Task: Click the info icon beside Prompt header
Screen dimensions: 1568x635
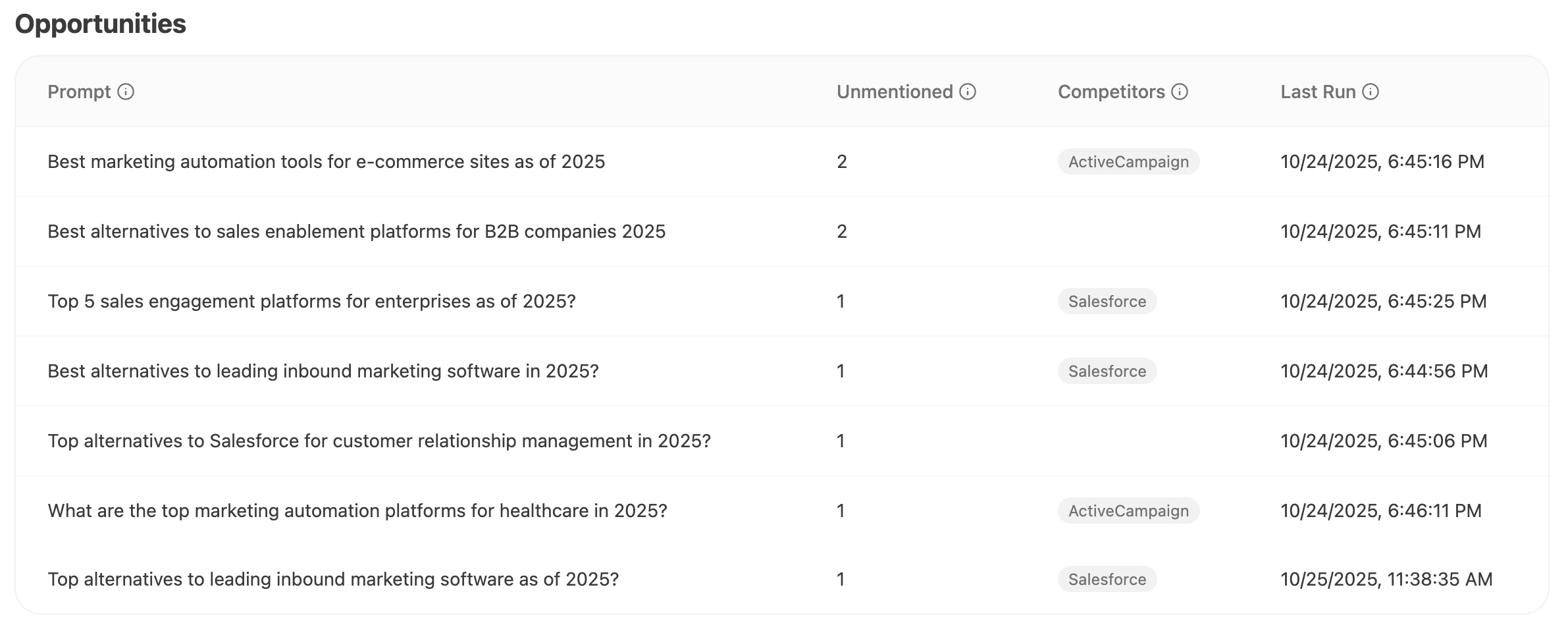Action: pyautogui.click(x=126, y=92)
